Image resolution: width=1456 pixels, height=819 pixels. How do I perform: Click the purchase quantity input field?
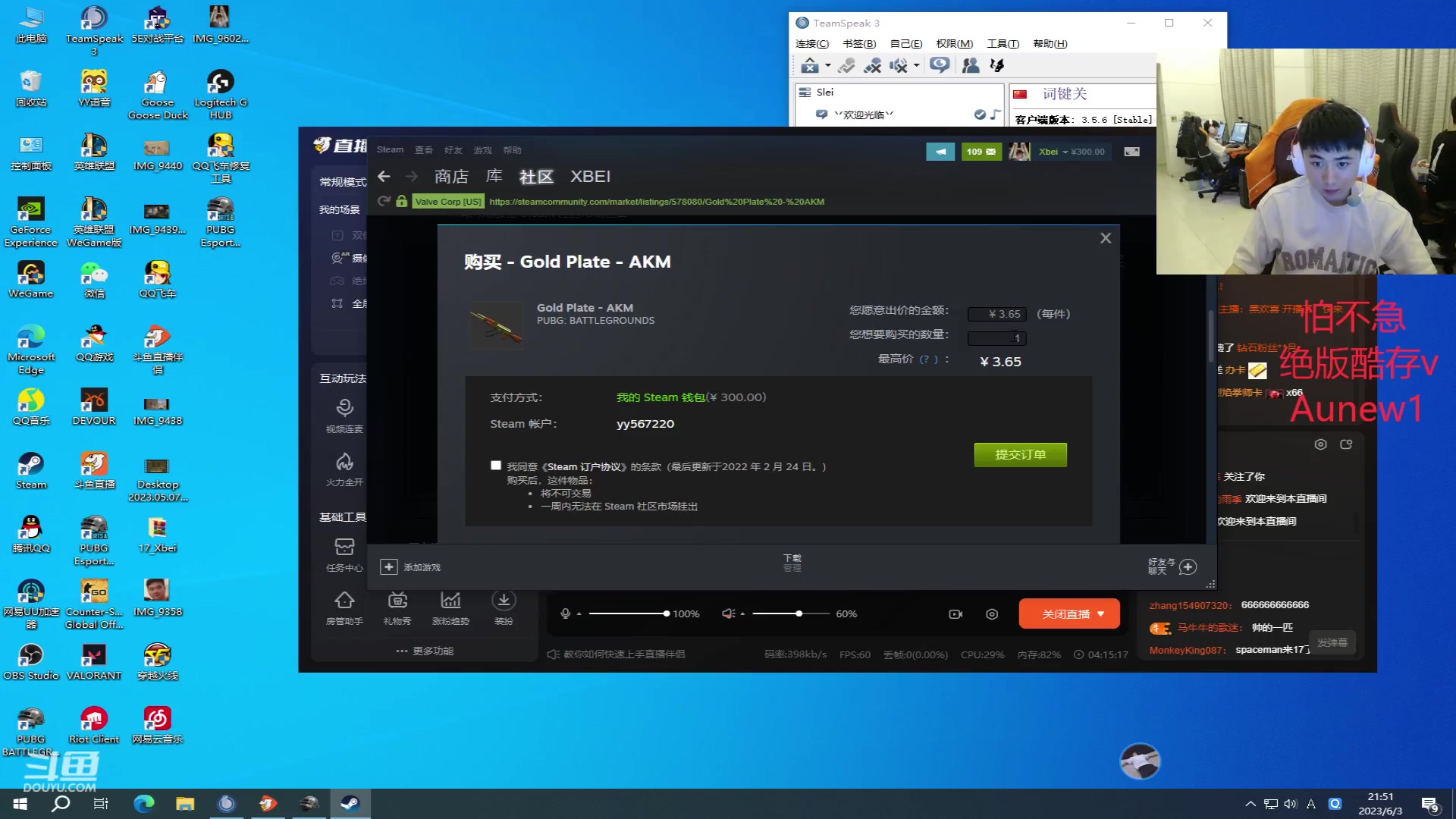(x=996, y=338)
